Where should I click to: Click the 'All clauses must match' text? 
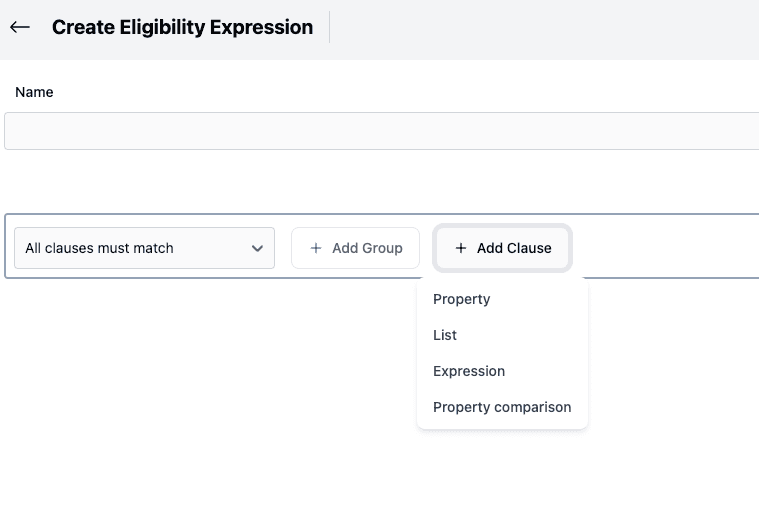pyautogui.click(x=99, y=248)
